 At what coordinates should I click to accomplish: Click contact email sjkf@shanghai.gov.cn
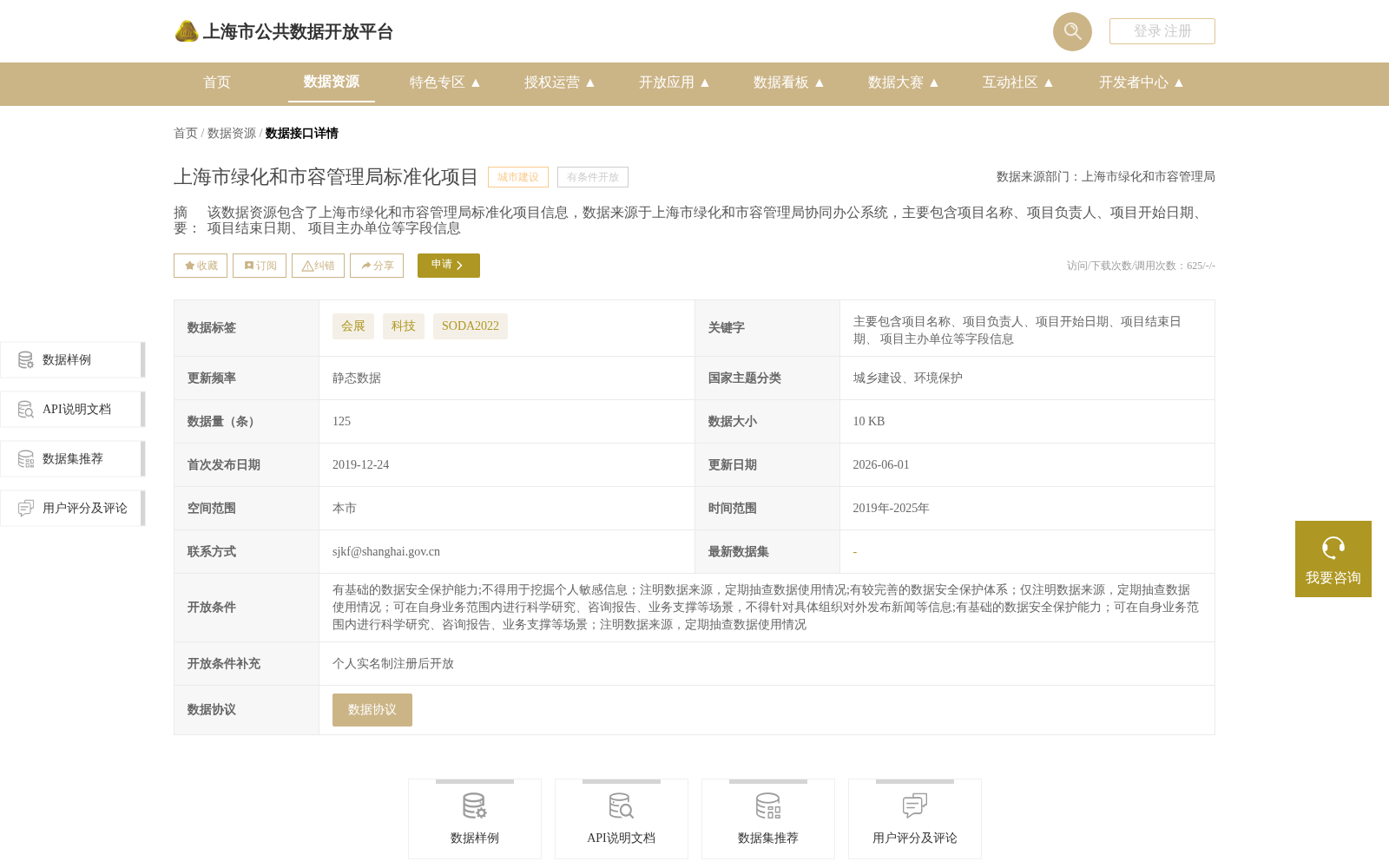(386, 552)
